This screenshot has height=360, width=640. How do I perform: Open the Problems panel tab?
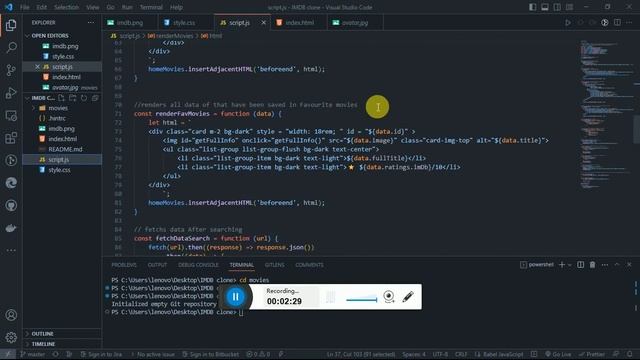tap(124, 265)
